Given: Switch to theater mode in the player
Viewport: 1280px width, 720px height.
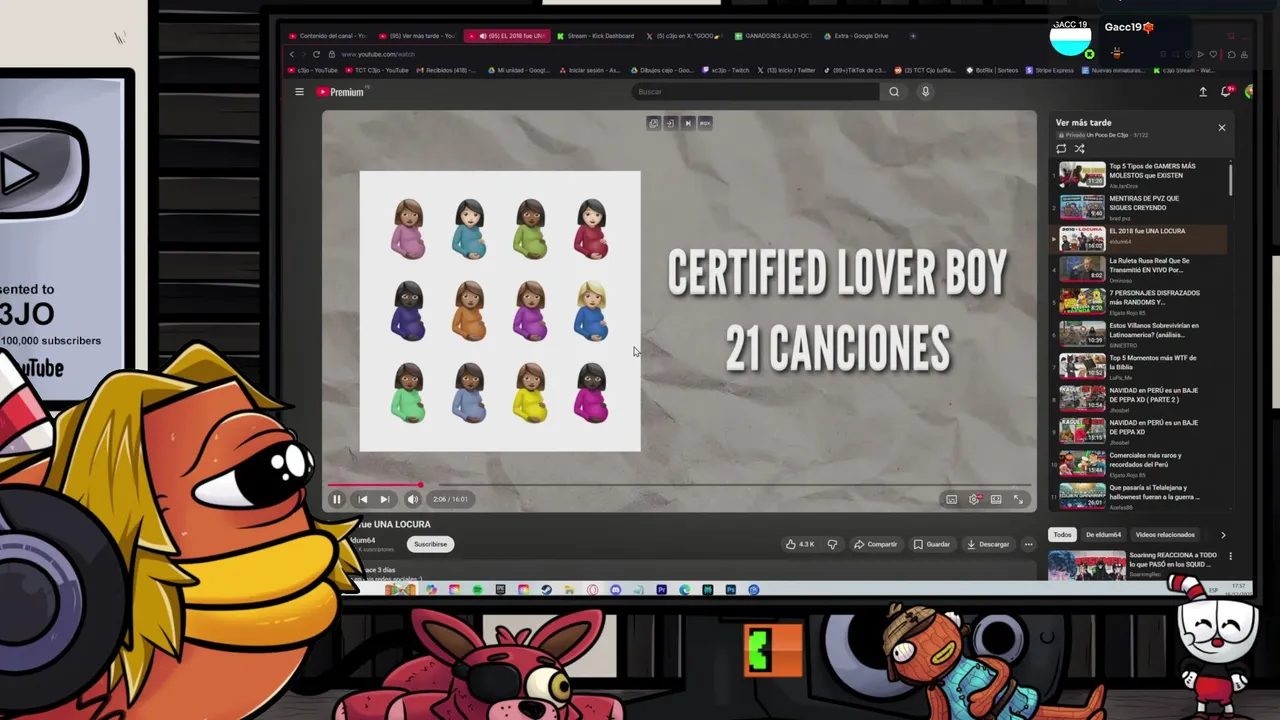Looking at the screenshot, I should pos(996,499).
